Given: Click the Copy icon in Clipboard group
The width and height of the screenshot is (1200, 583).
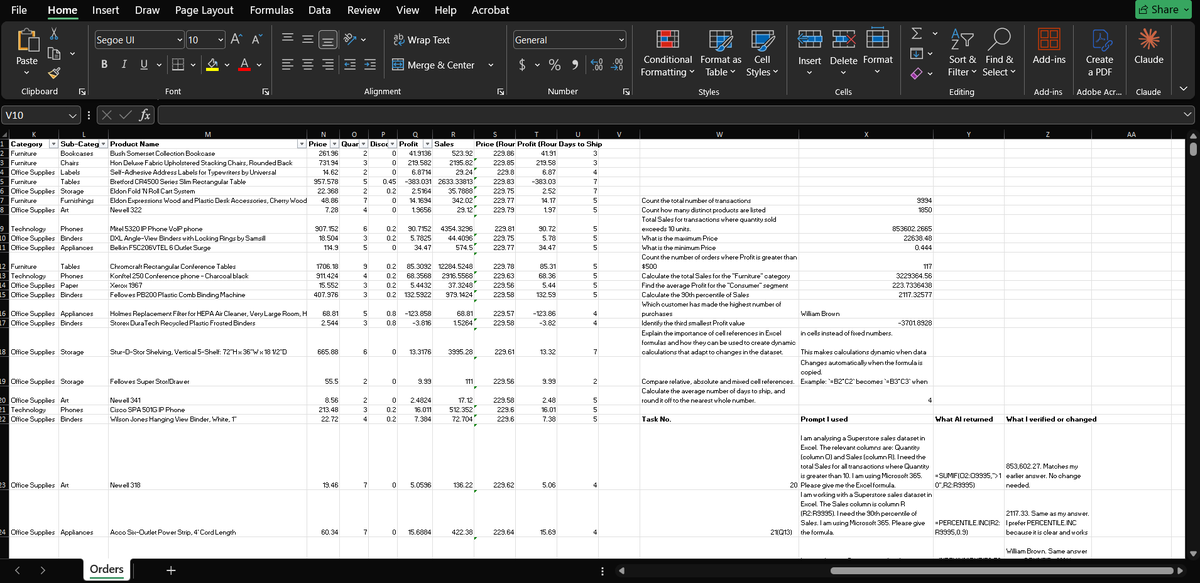Looking at the screenshot, I should pos(54,54).
